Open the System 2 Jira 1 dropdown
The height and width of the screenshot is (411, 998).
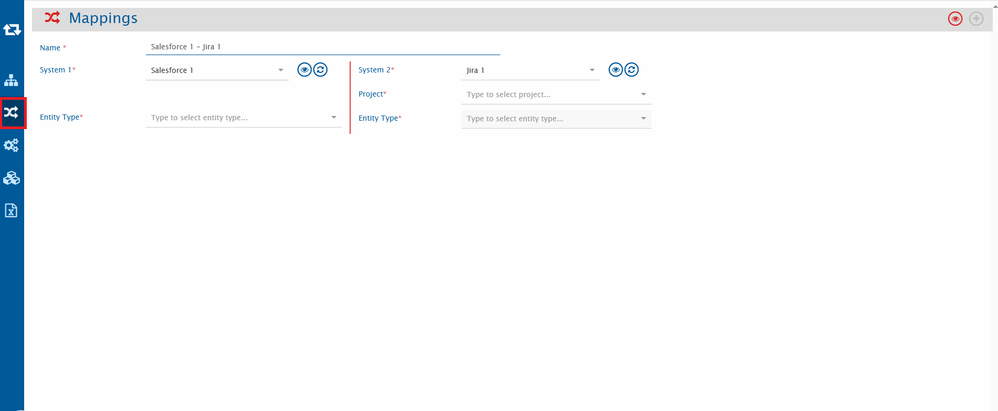pos(530,71)
